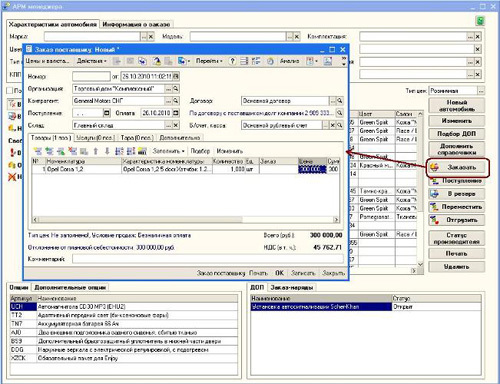500x384 pixels.
Task: Open calendar for the Оплата date field
Action: pyautogui.click(x=176, y=113)
